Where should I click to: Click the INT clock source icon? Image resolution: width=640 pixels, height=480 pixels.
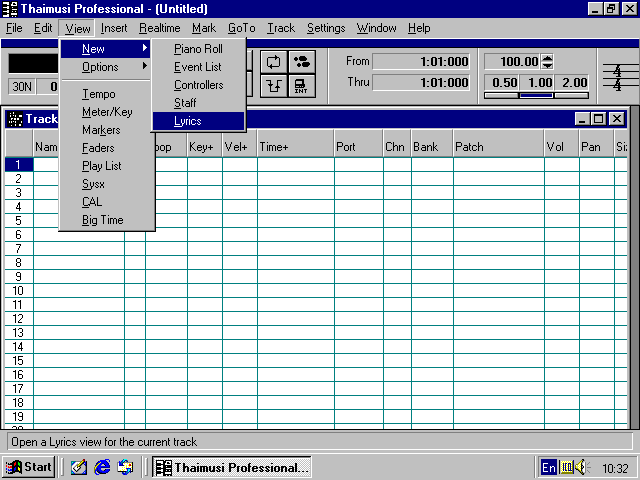pyautogui.click(x=302, y=86)
